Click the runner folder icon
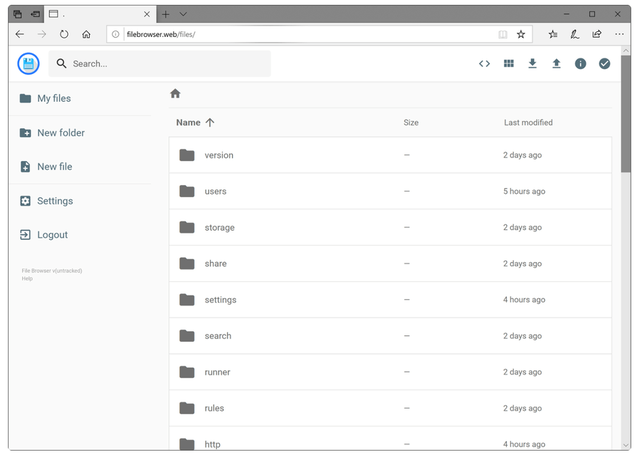This screenshot has height=455, width=640. point(187,372)
